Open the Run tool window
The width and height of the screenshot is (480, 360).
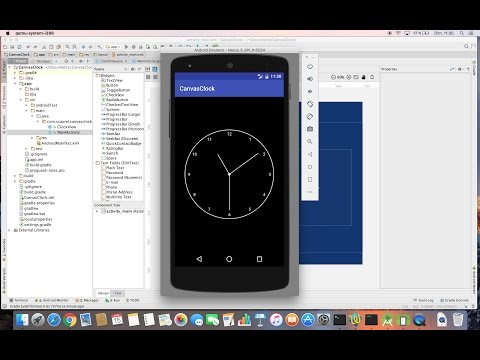[113, 300]
